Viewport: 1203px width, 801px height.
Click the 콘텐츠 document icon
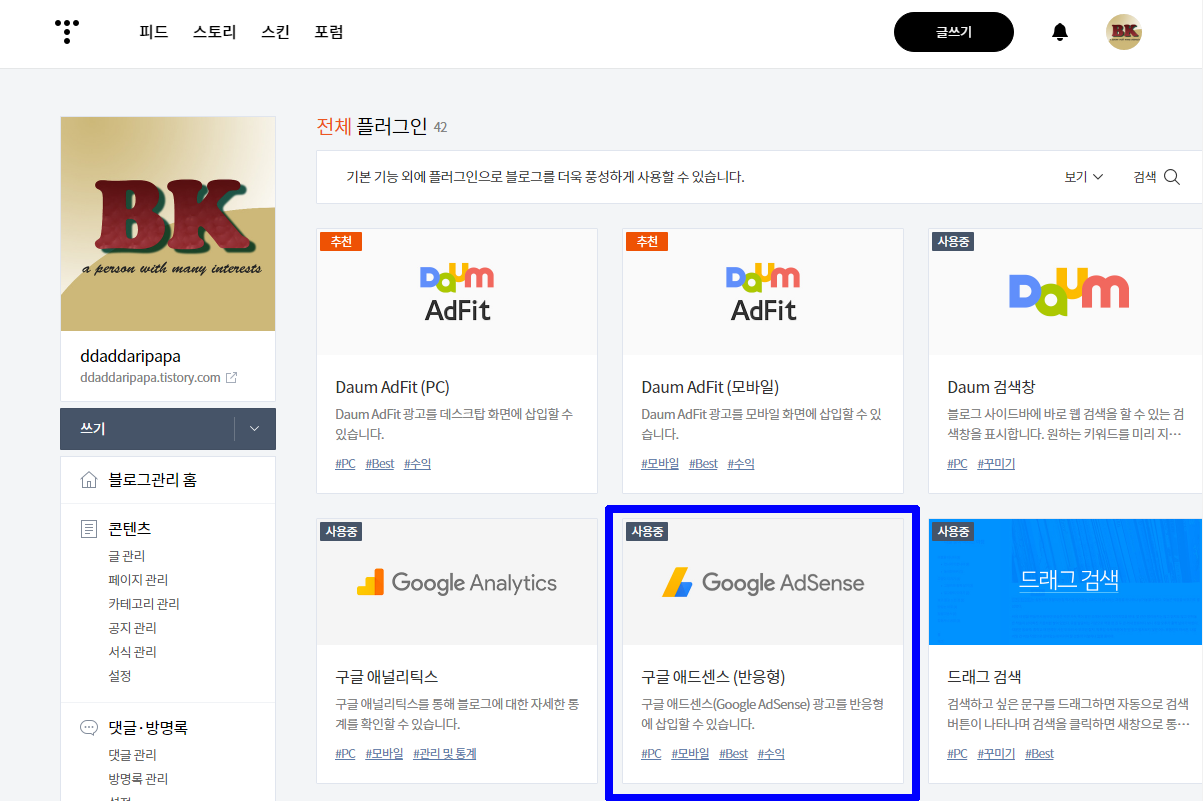tap(89, 528)
